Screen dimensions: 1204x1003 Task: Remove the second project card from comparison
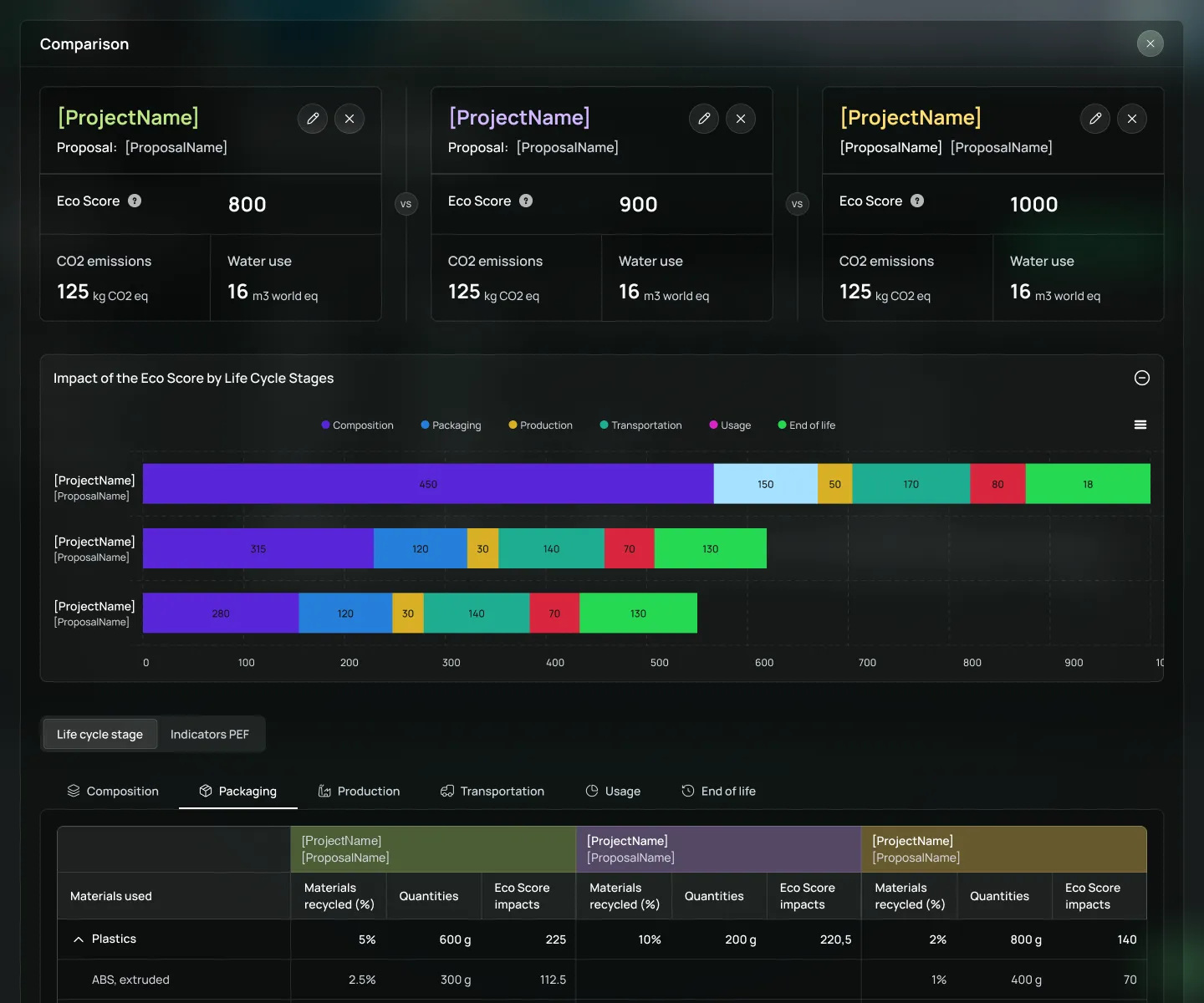click(741, 119)
